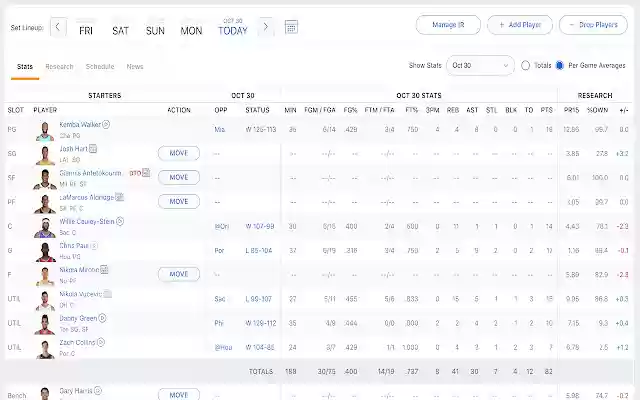Viewport: 640px width, 400px height.
Task: Select TODAY Oct 30 lineup day
Action: (x=233, y=27)
